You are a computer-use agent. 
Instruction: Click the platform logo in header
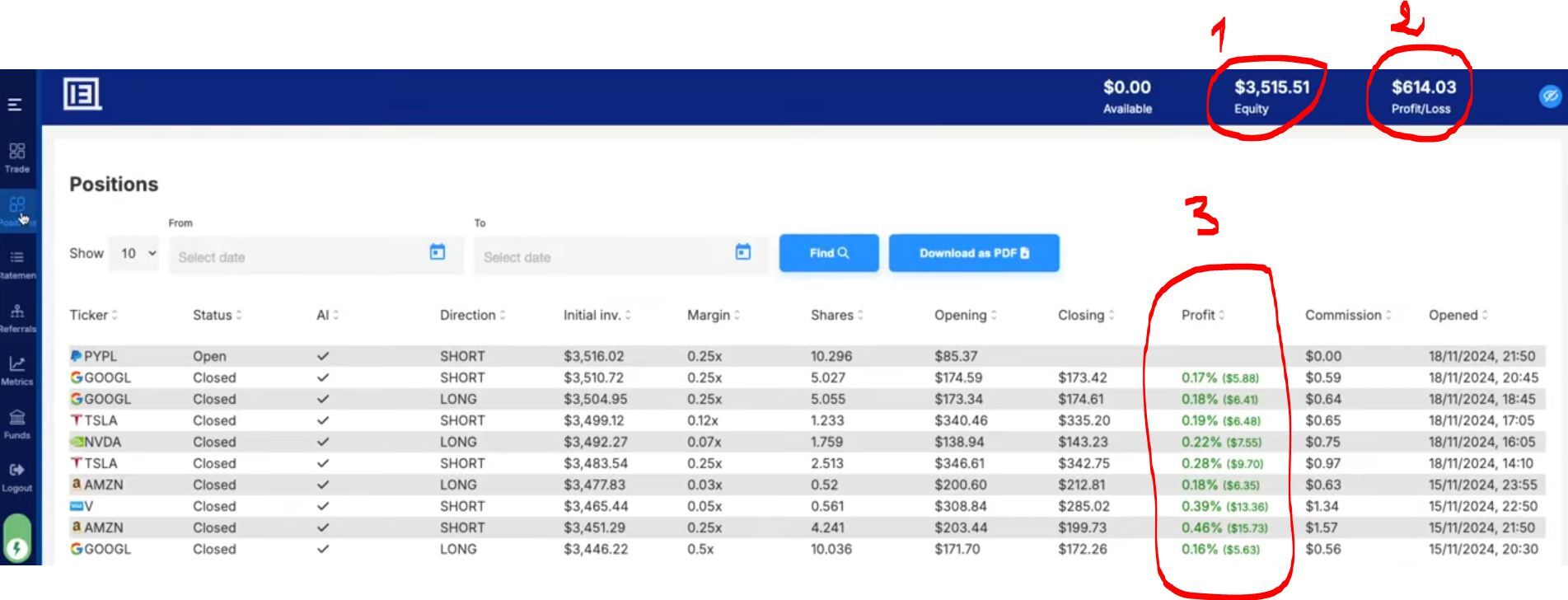click(82, 94)
